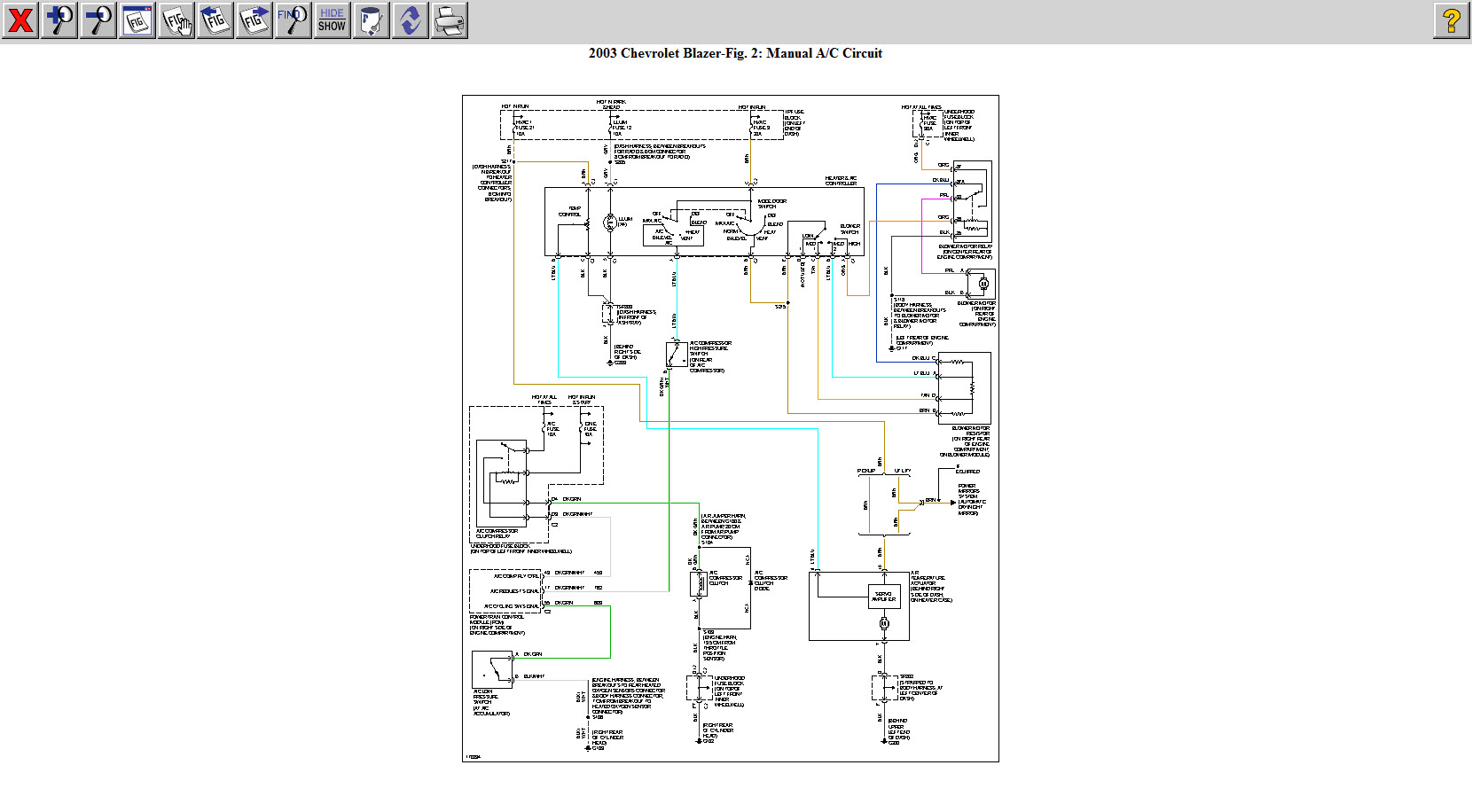
Task: Click the red X close button
Action: (20, 20)
